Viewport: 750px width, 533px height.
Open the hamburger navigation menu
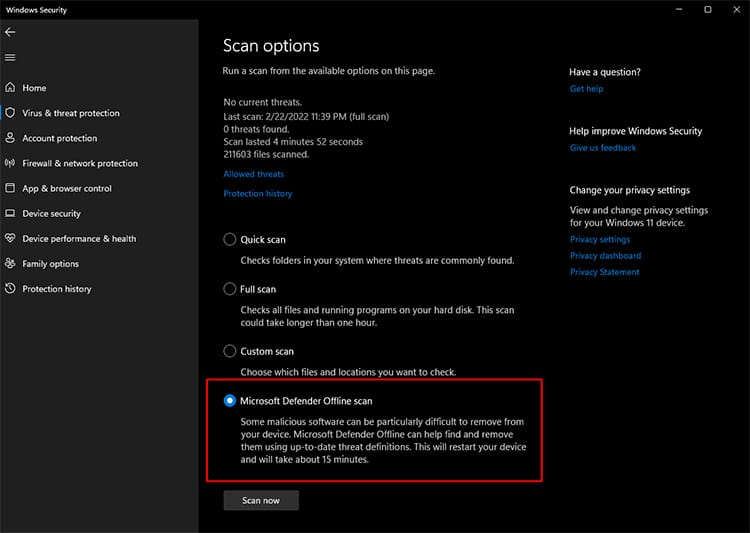10,57
